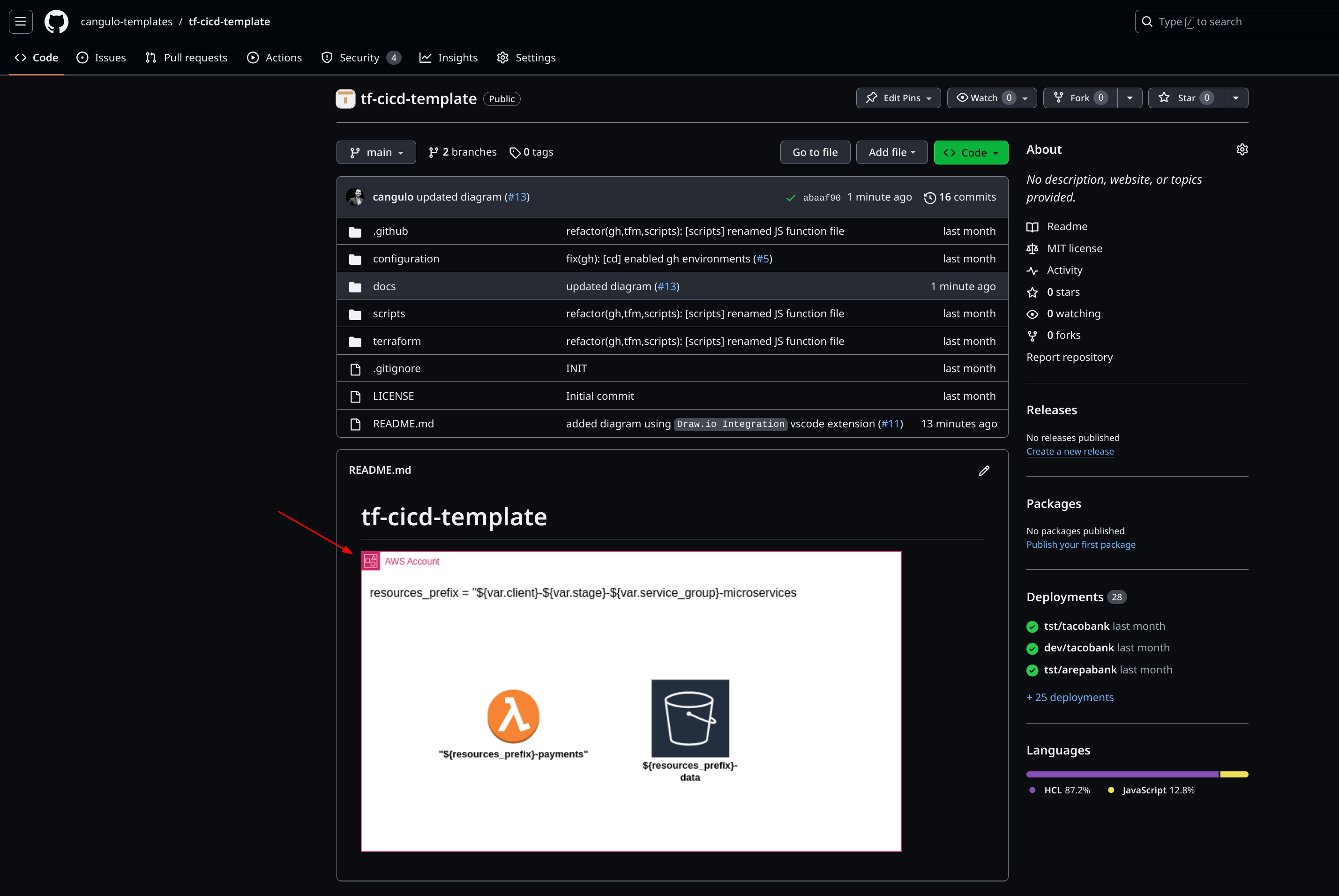The image size is (1339, 896).
Task: Click the commit history clock icon
Action: point(930,198)
